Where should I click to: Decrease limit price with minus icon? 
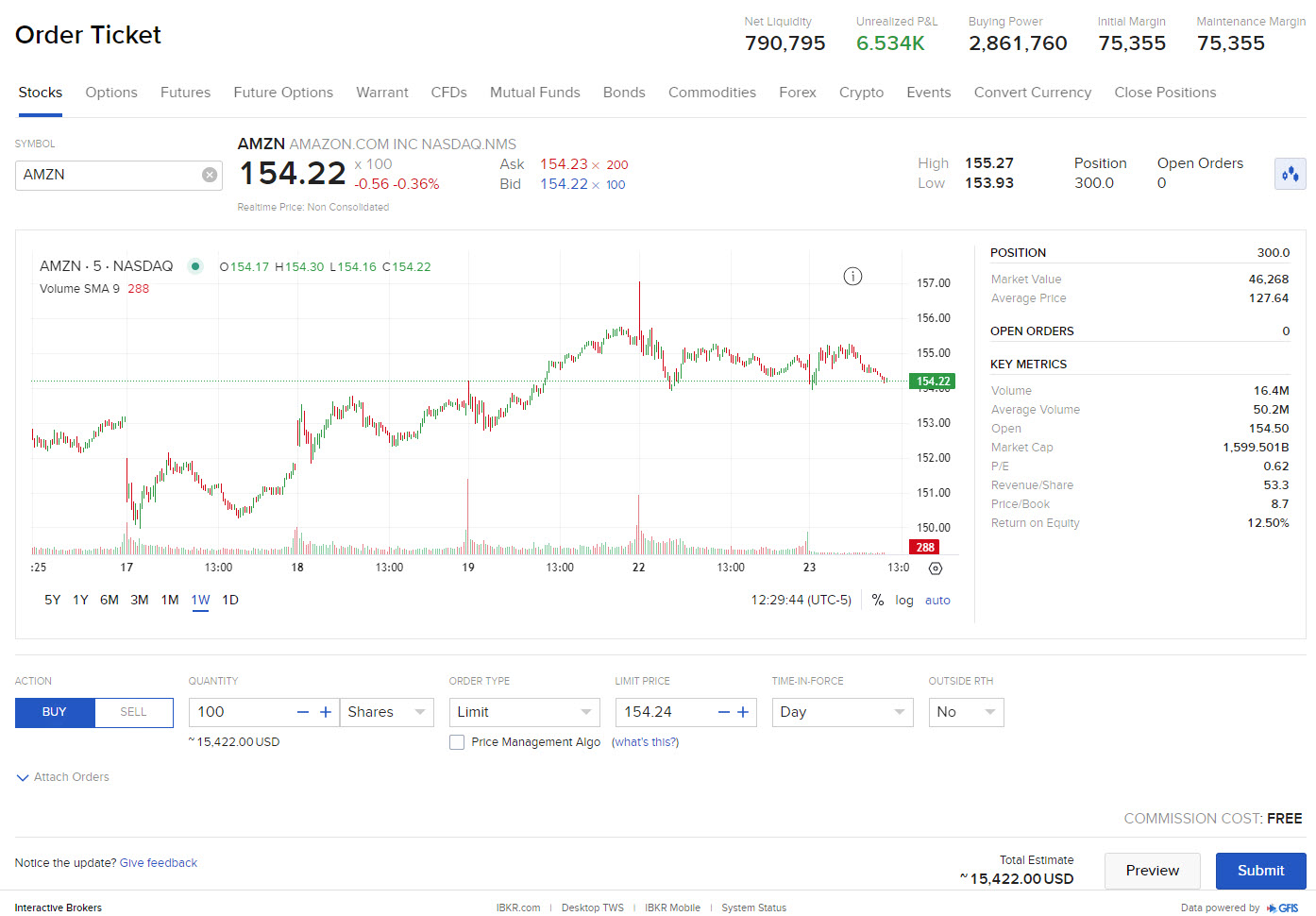click(723, 712)
